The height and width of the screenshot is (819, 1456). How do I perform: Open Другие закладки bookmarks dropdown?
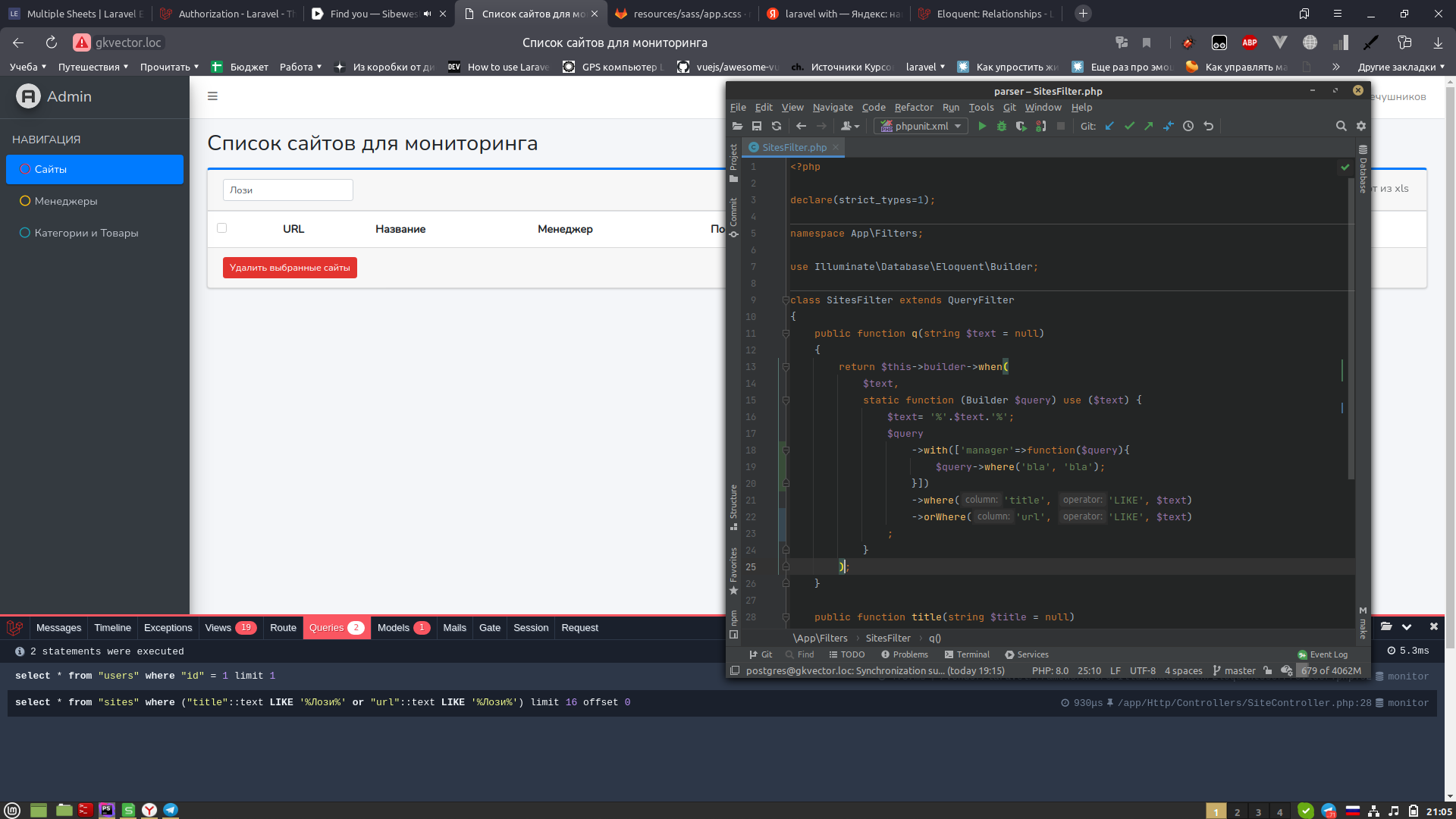click(x=1401, y=67)
